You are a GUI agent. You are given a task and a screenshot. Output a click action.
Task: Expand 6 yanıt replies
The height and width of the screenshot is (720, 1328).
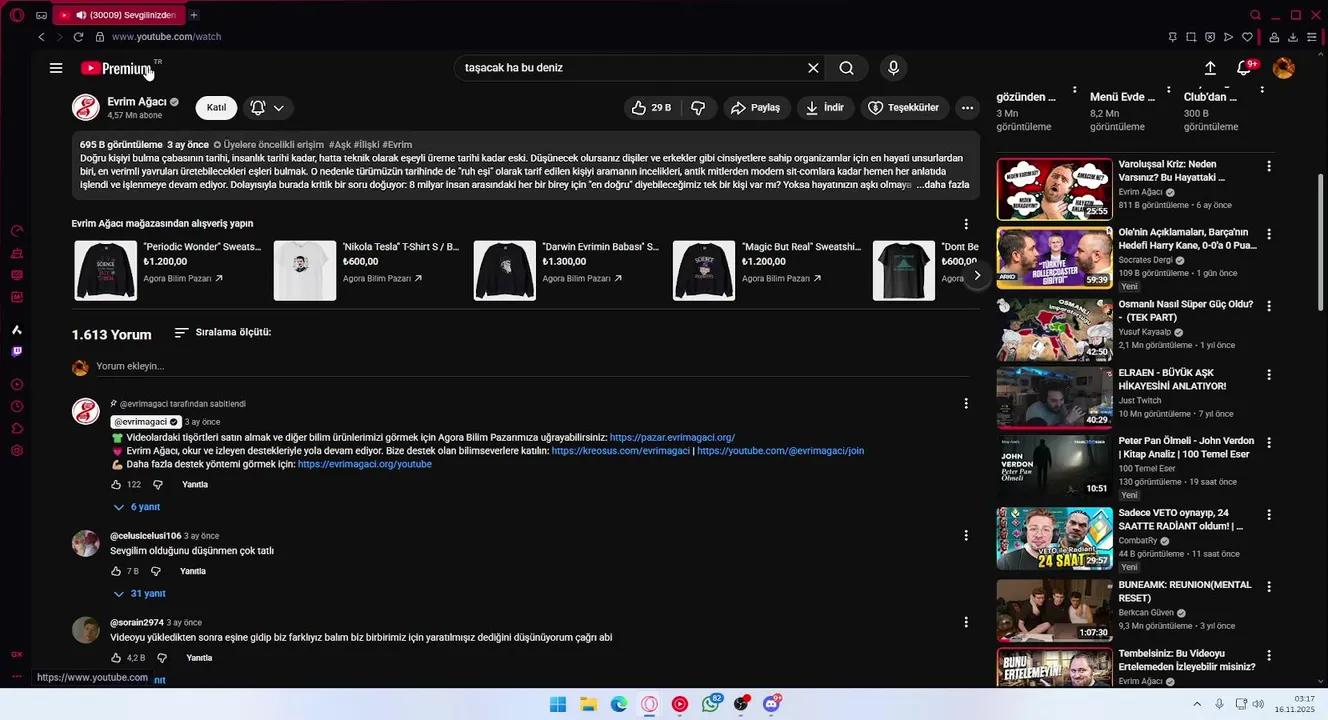(x=137, y=507)
